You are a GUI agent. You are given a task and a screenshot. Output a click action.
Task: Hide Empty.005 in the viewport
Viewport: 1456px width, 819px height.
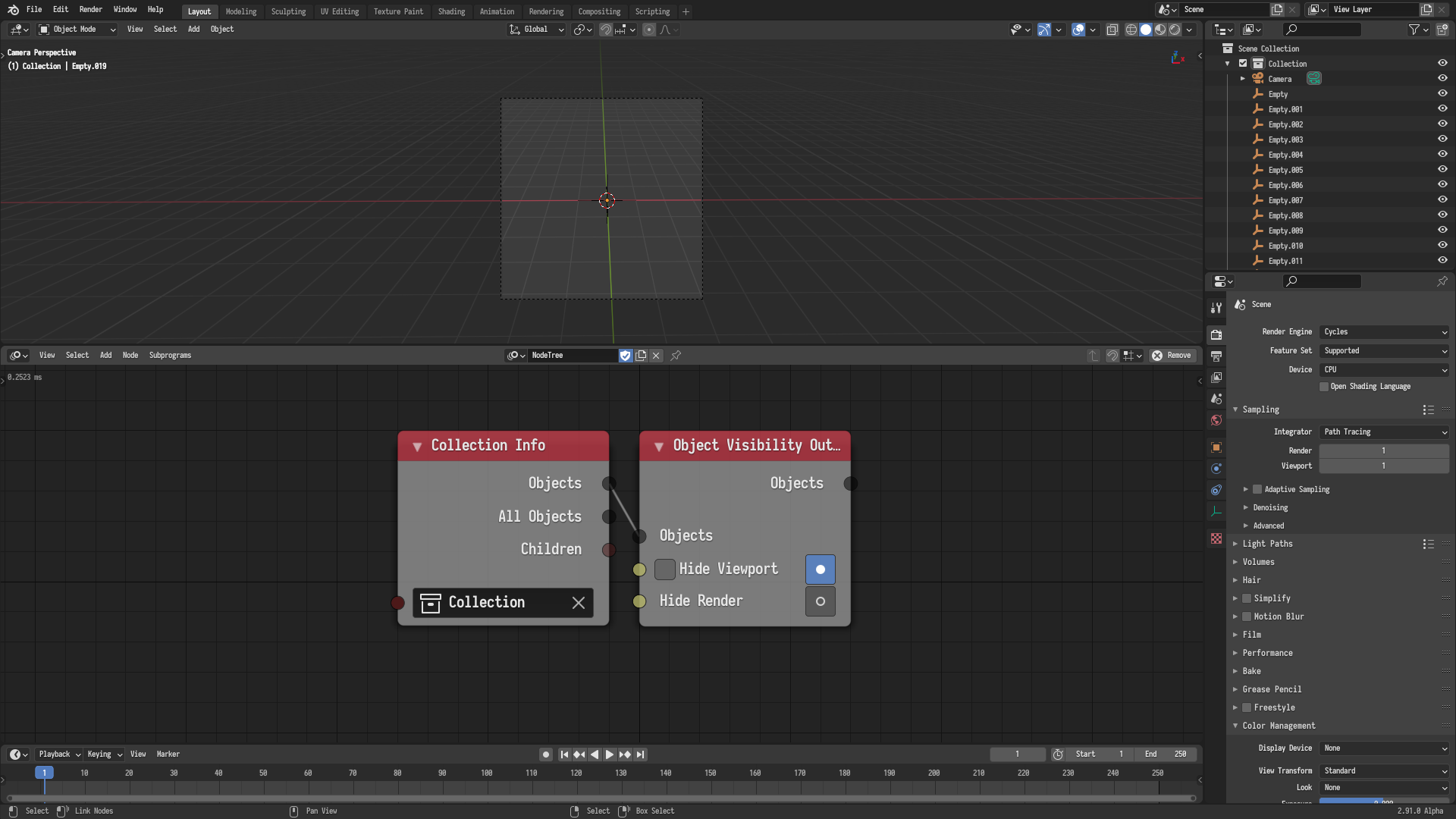[x=1442, y=170]
